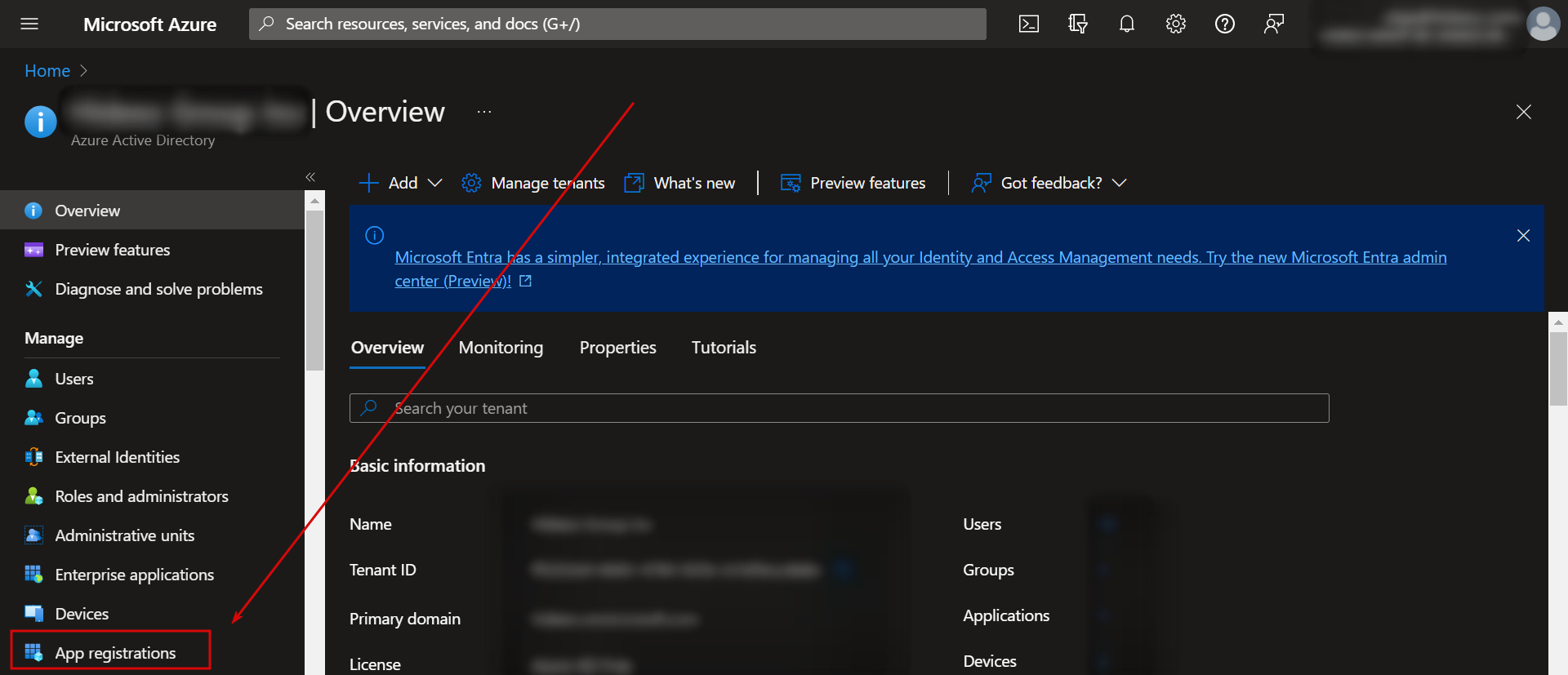Click the Applications label
The width and height of the screenshot is (1568, 675).
(x=1006, y=615)
